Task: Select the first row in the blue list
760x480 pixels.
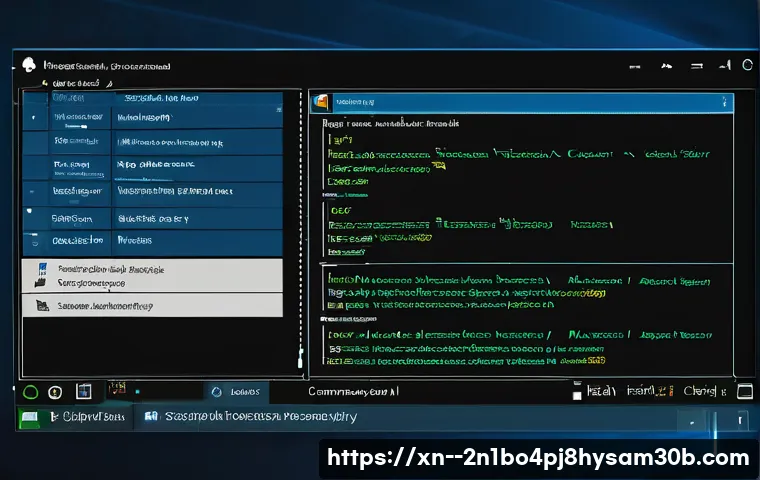Action: coord(160,99)
